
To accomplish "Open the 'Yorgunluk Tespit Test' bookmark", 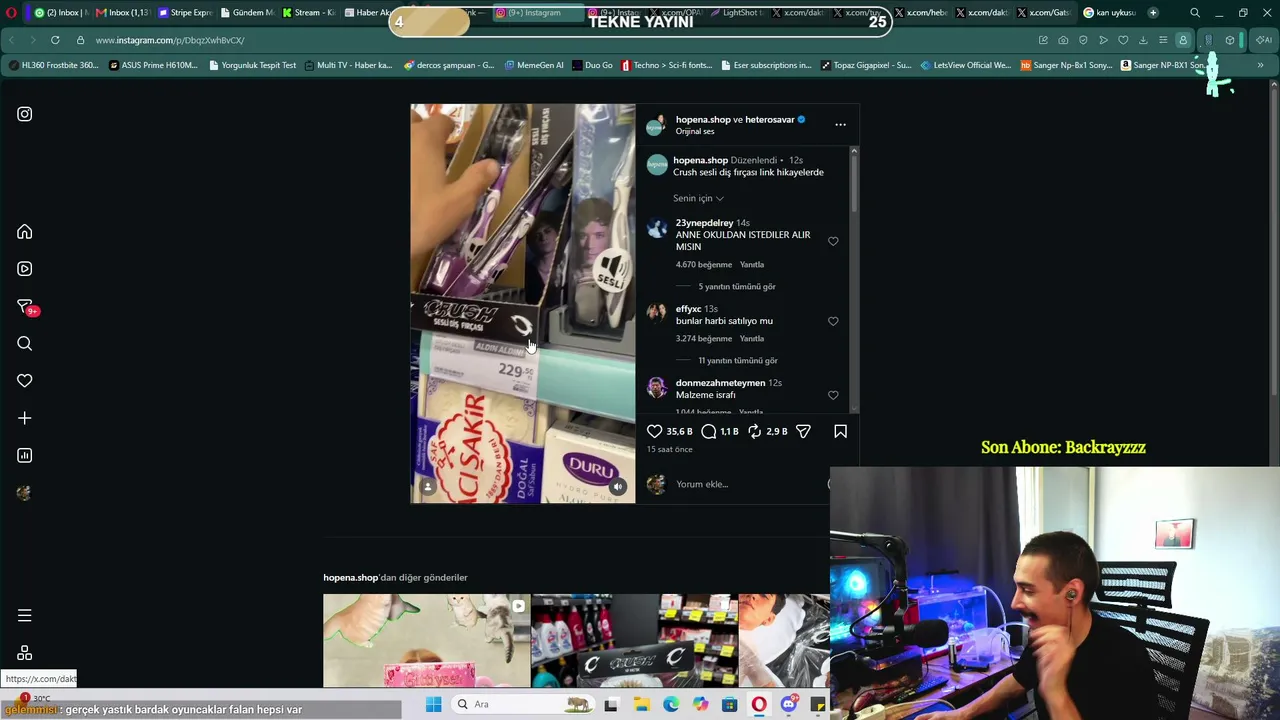I will [253, 65].
